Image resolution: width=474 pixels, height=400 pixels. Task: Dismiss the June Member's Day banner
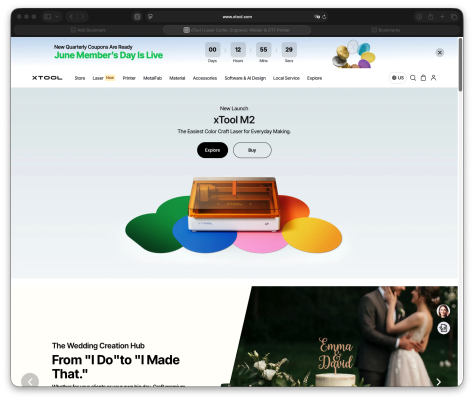(x=440, y=53)
